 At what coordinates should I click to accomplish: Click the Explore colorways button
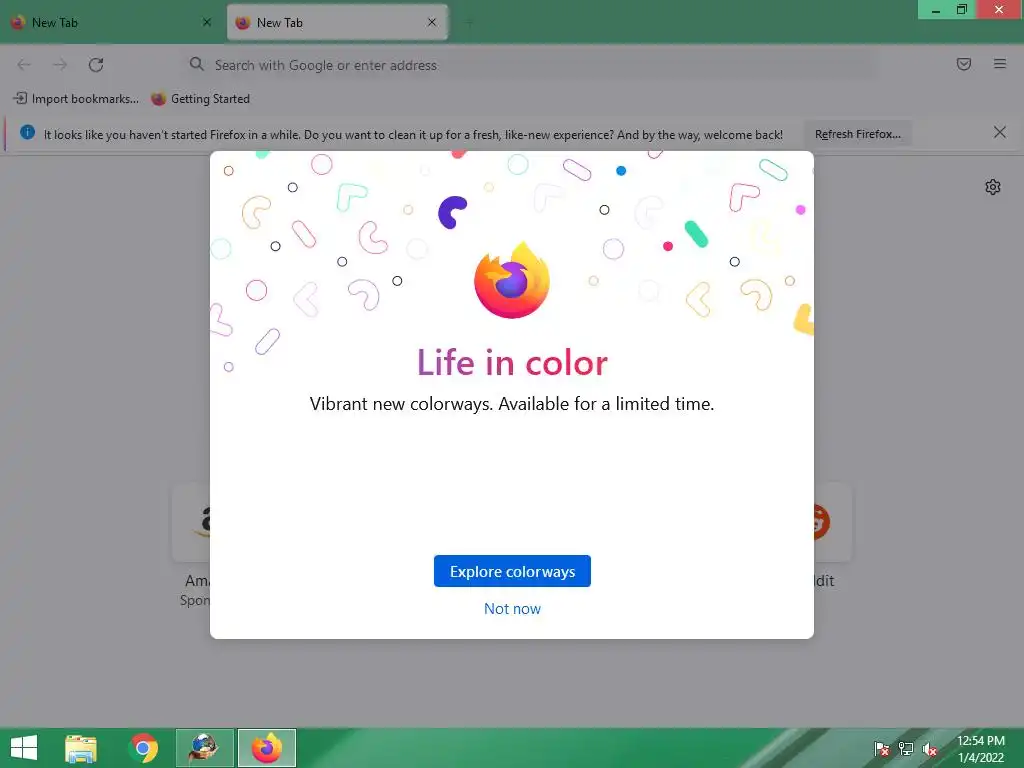512,571
